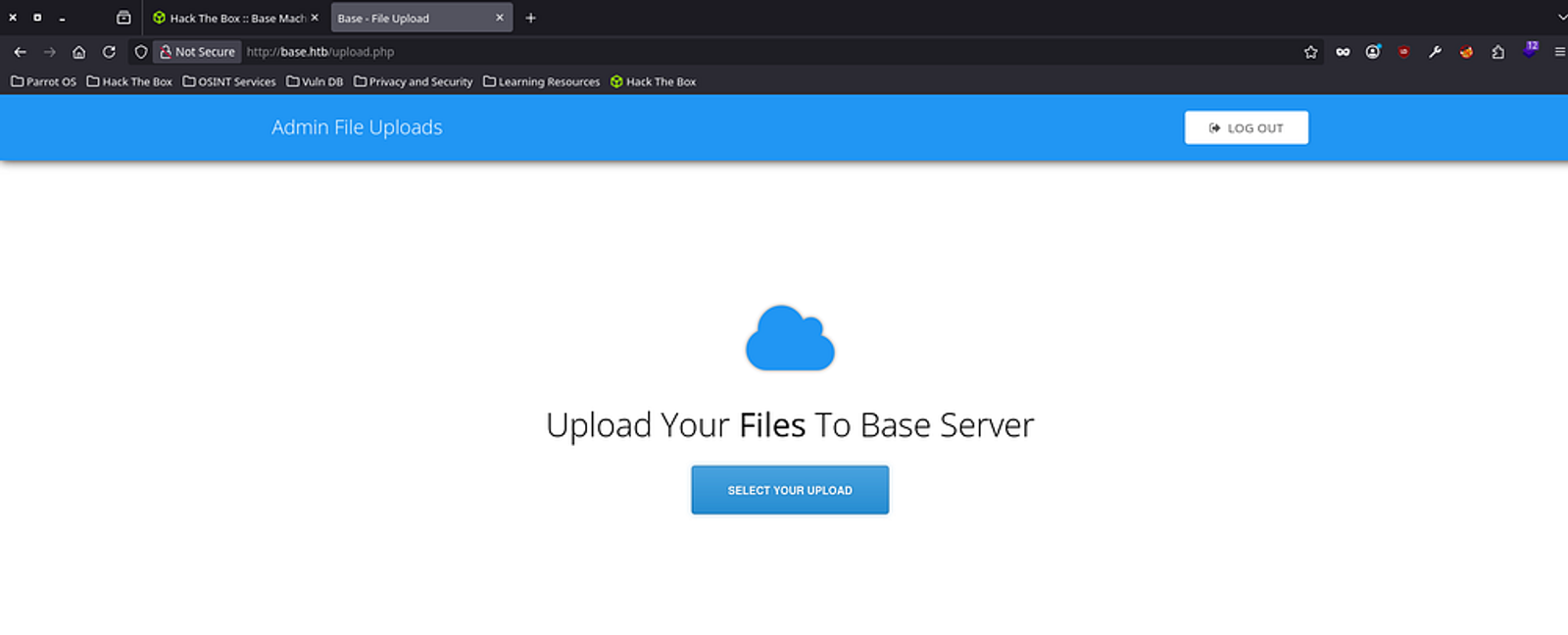
Task: Select the Base - File Upload tab
Action: tap(421, 18)
